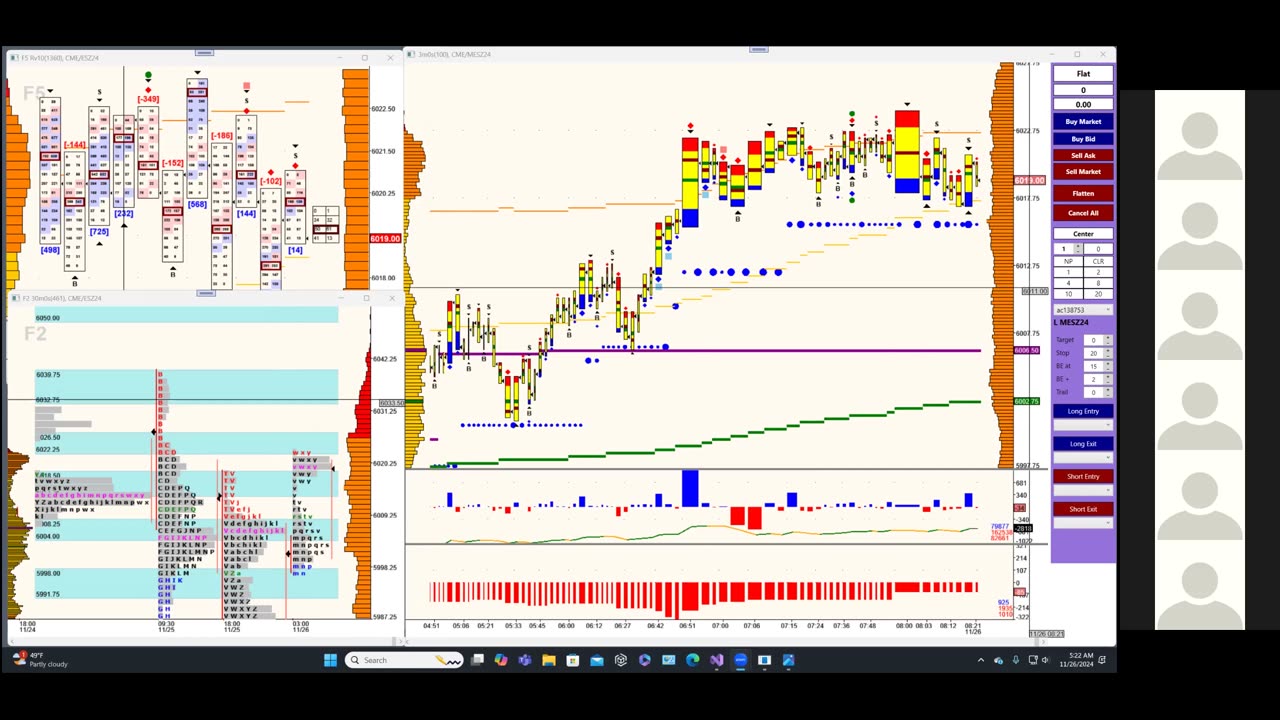Click the Cancel All button

pos(1083,213)
